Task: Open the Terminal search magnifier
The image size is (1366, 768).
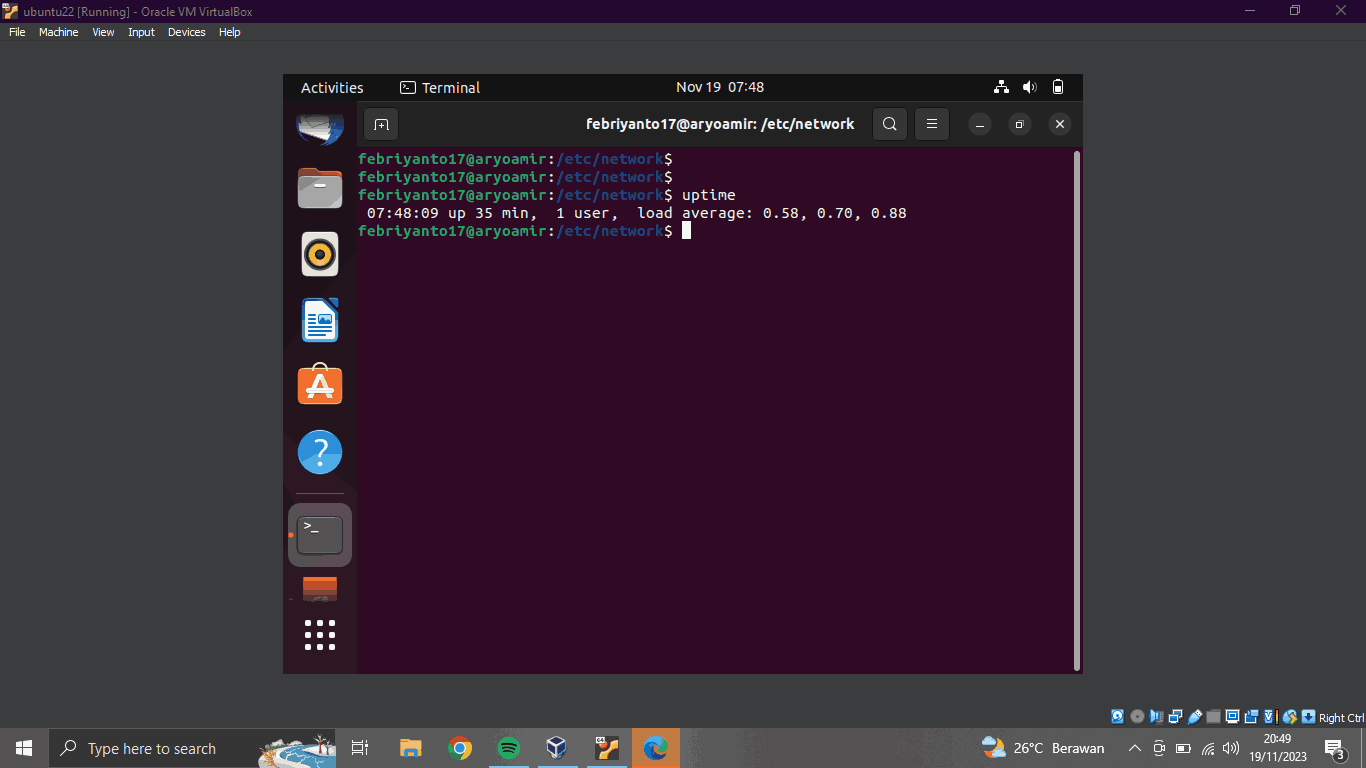Action: coord(890,124)
